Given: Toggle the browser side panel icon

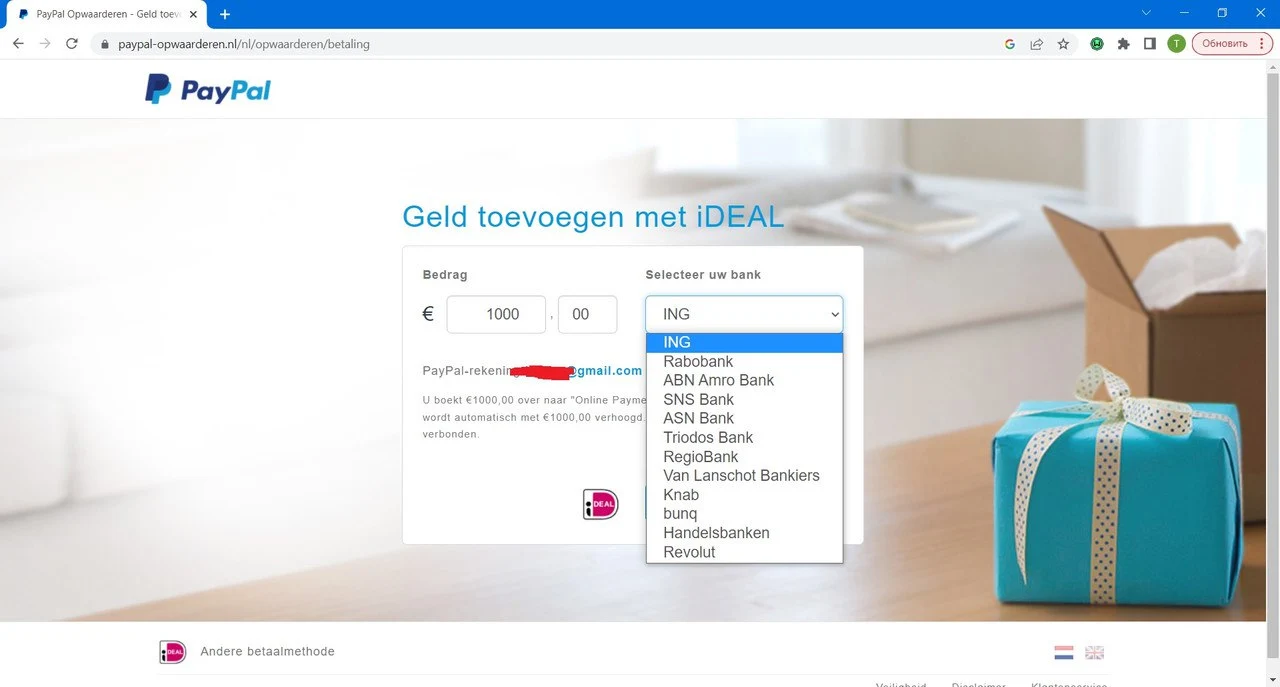Looking at the screenshot, I should tap(1150, 44).
